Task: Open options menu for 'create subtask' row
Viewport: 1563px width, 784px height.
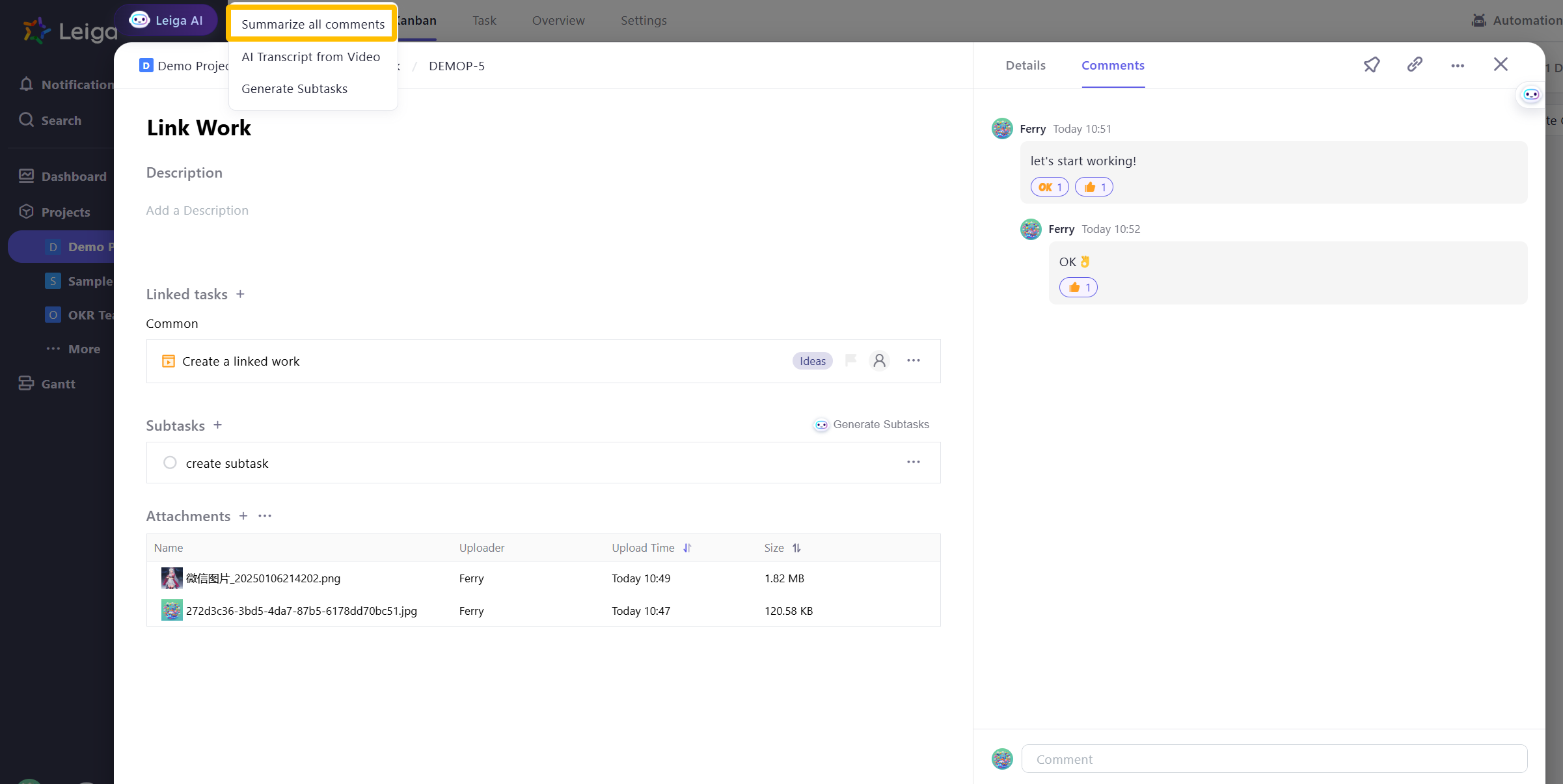Action: [913, 462]
